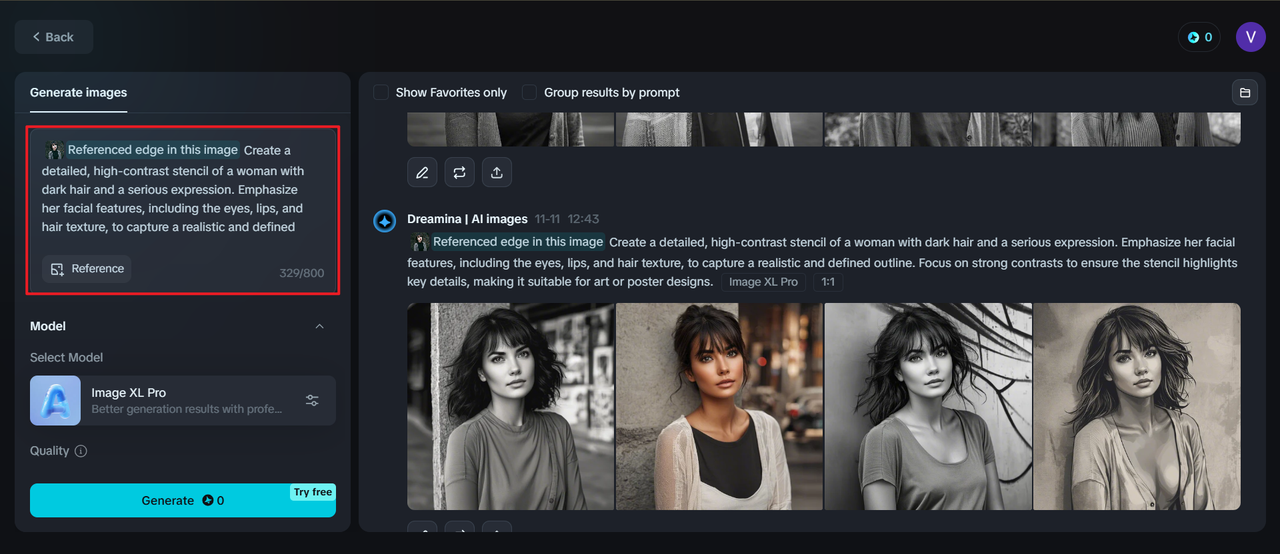1280x554 pixels.
Task: Open the Dreamina AI images avatar icon
Action: (385, 220)
